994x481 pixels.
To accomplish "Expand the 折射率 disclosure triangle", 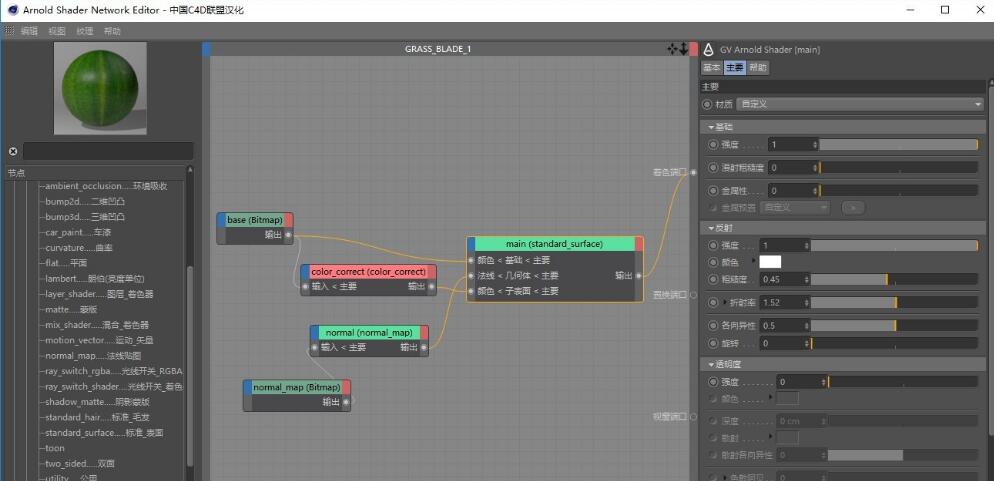I will click(x=725, y=302).
